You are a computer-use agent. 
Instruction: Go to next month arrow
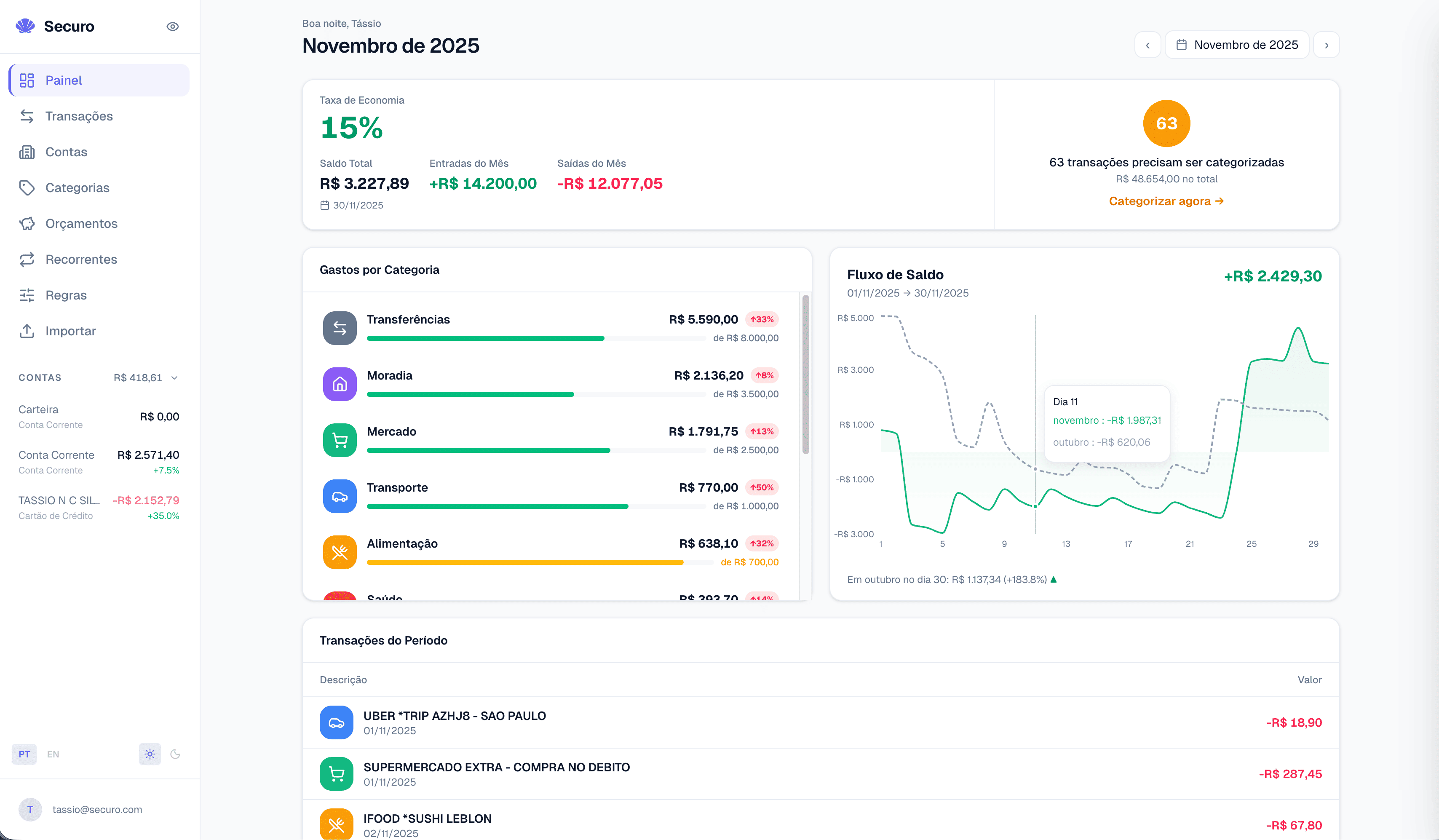tap(1327, 45)
